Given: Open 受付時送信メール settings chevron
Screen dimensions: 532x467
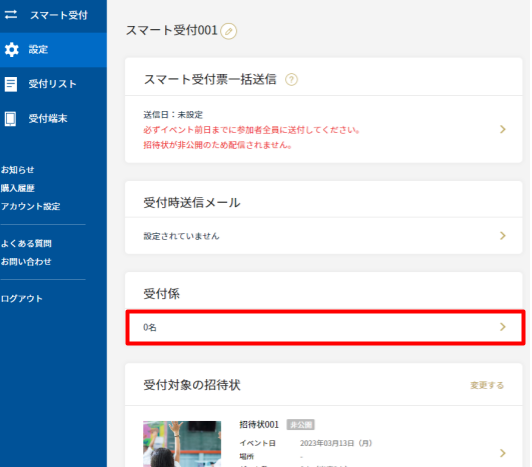Looking at the screenshot, I should 502,236.
